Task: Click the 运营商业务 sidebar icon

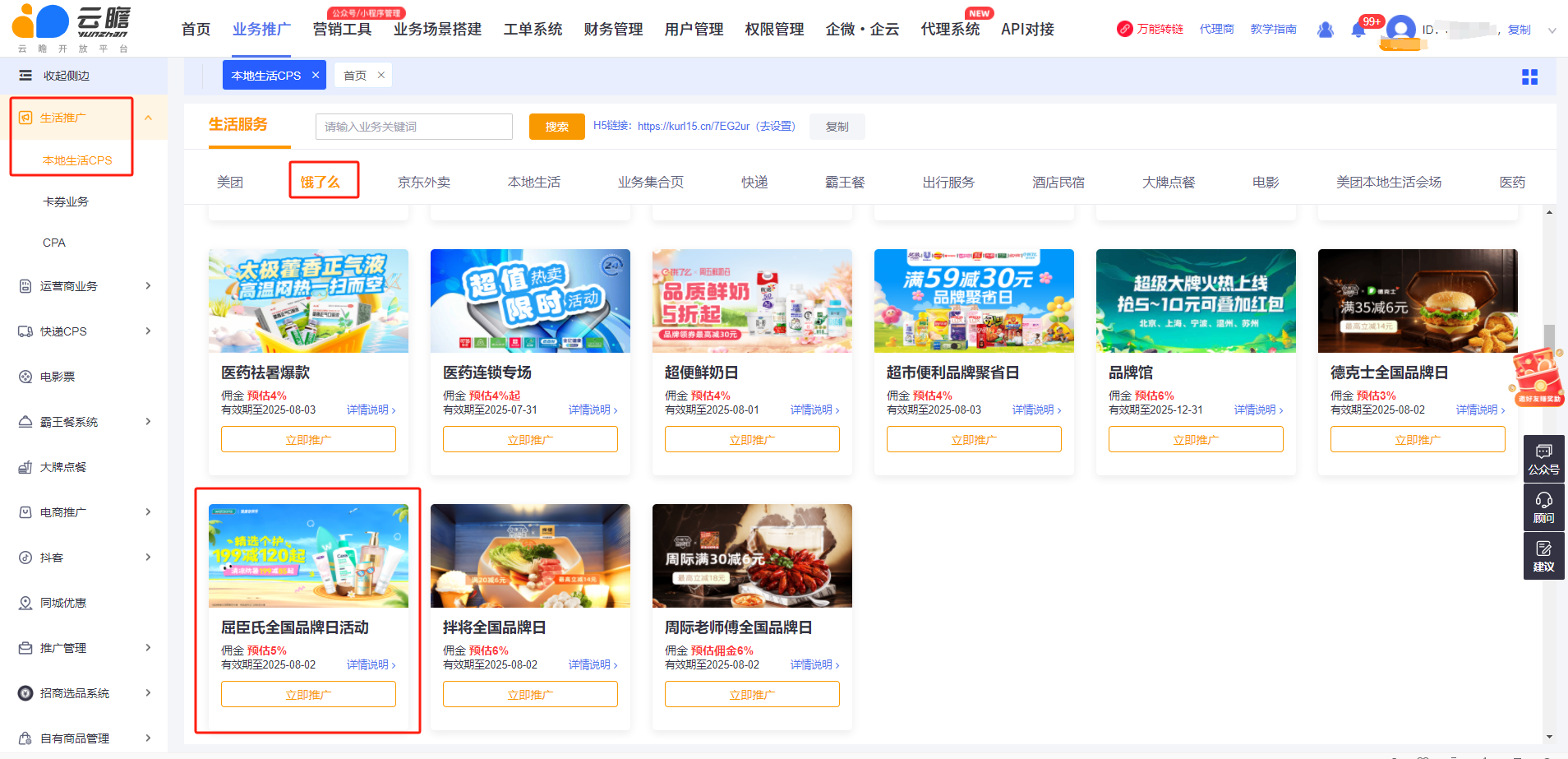Action: 25,286
